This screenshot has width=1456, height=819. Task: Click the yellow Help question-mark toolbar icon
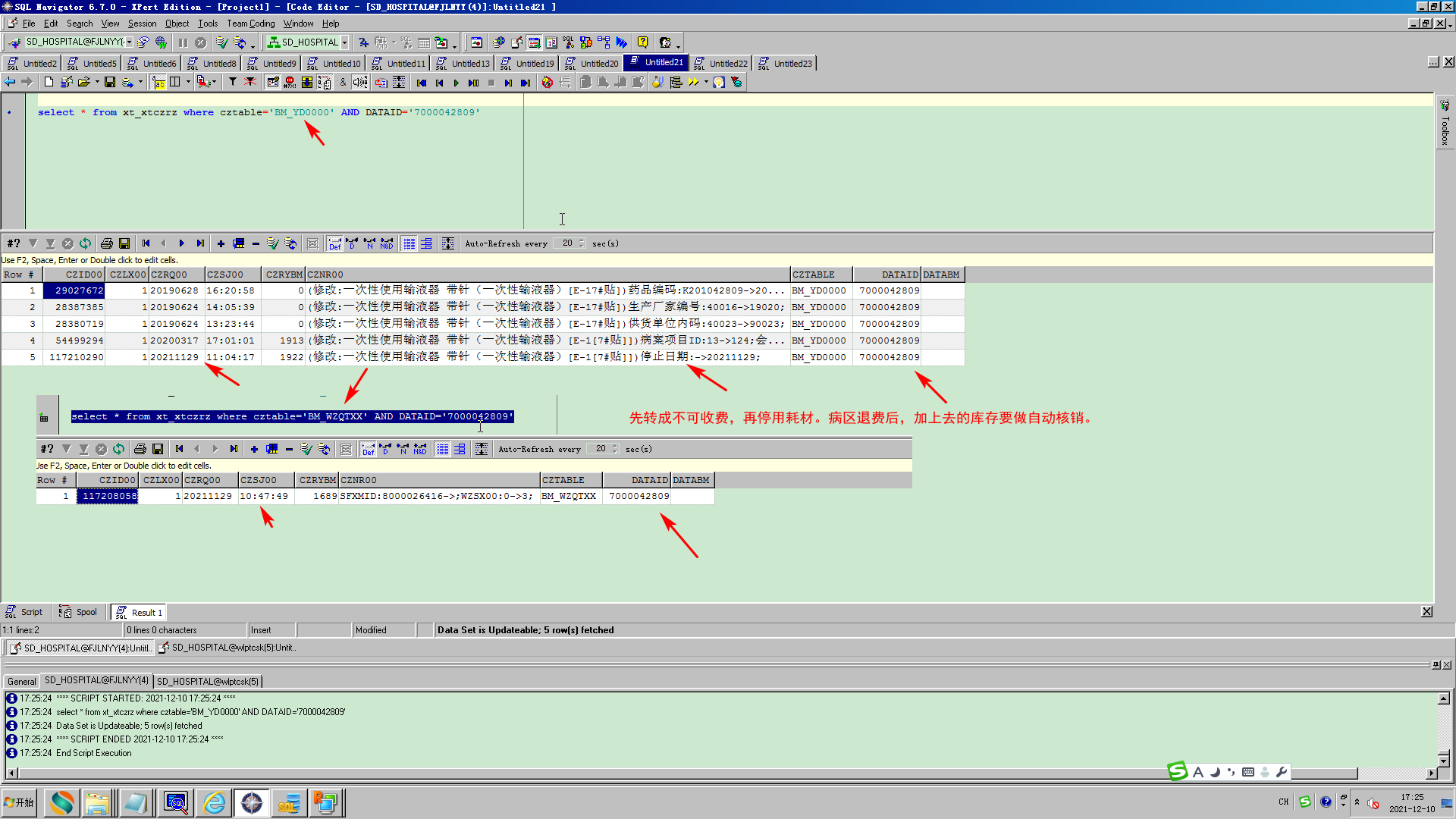coord(642,42)
